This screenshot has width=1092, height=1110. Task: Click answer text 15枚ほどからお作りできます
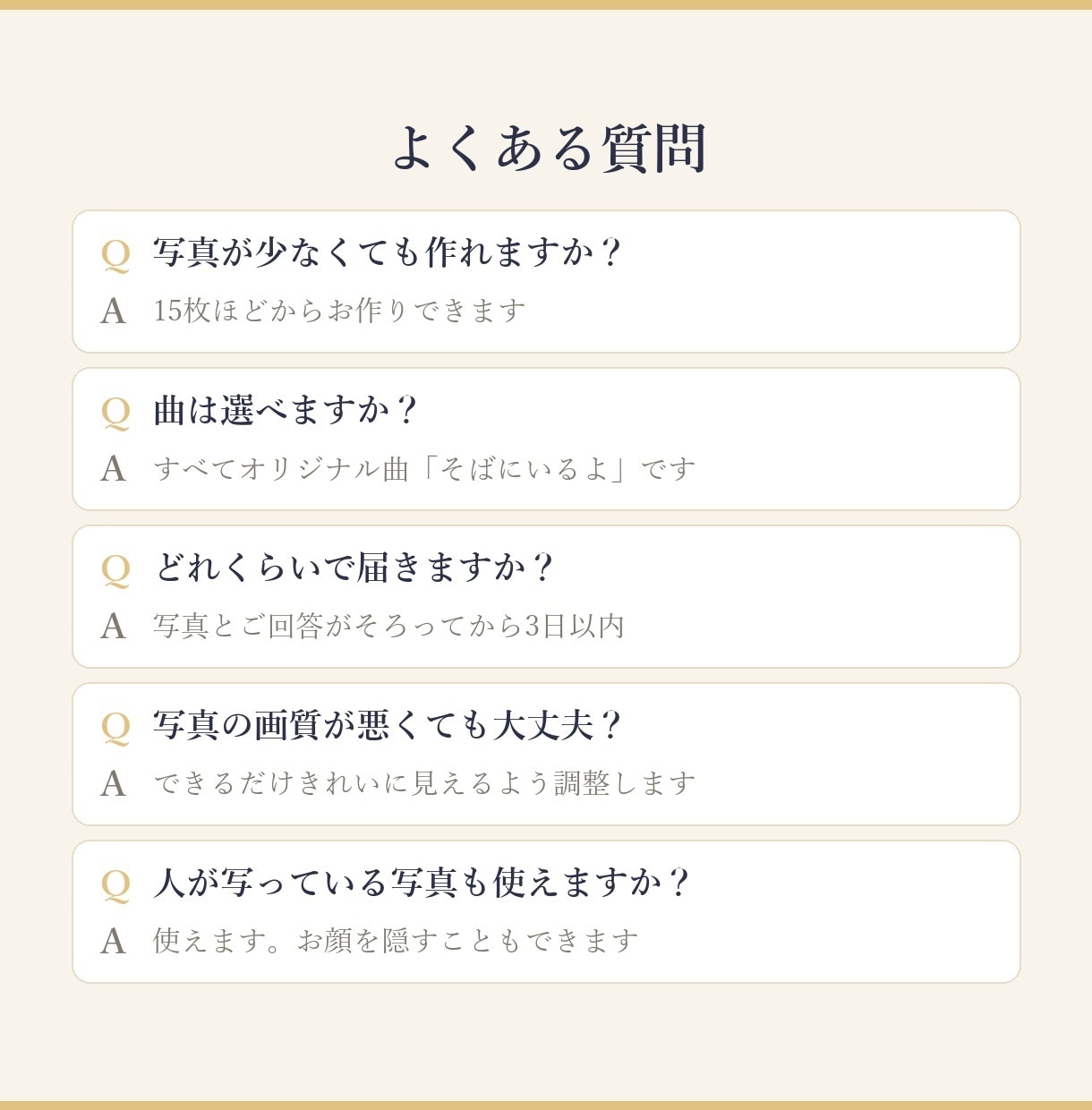tap(339, 311)
